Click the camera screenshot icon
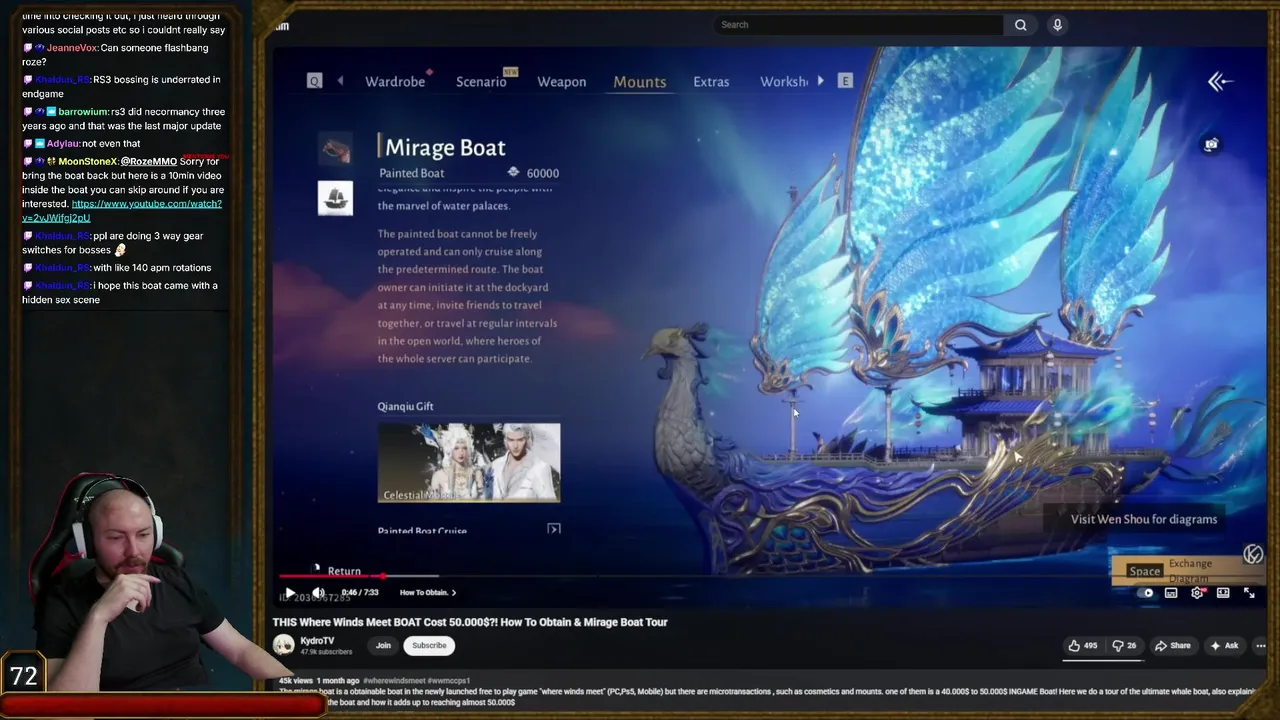The height and width of the screenshot is (720, 1280). (1211, 144)
